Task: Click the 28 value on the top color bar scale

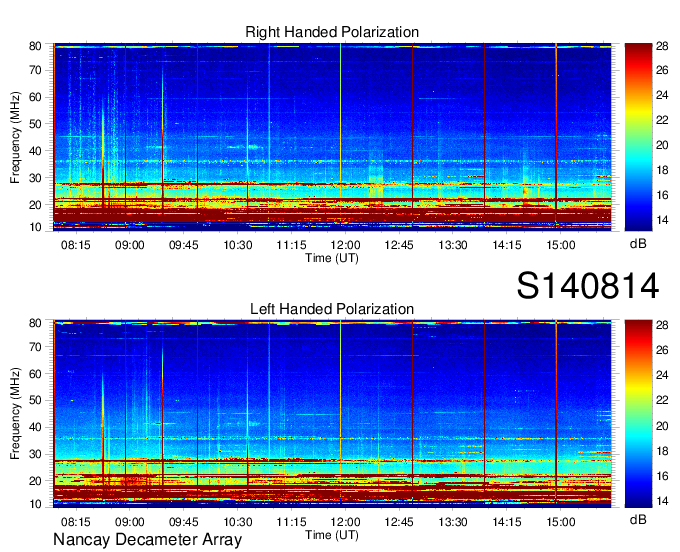Action: (x=662, y=46)
